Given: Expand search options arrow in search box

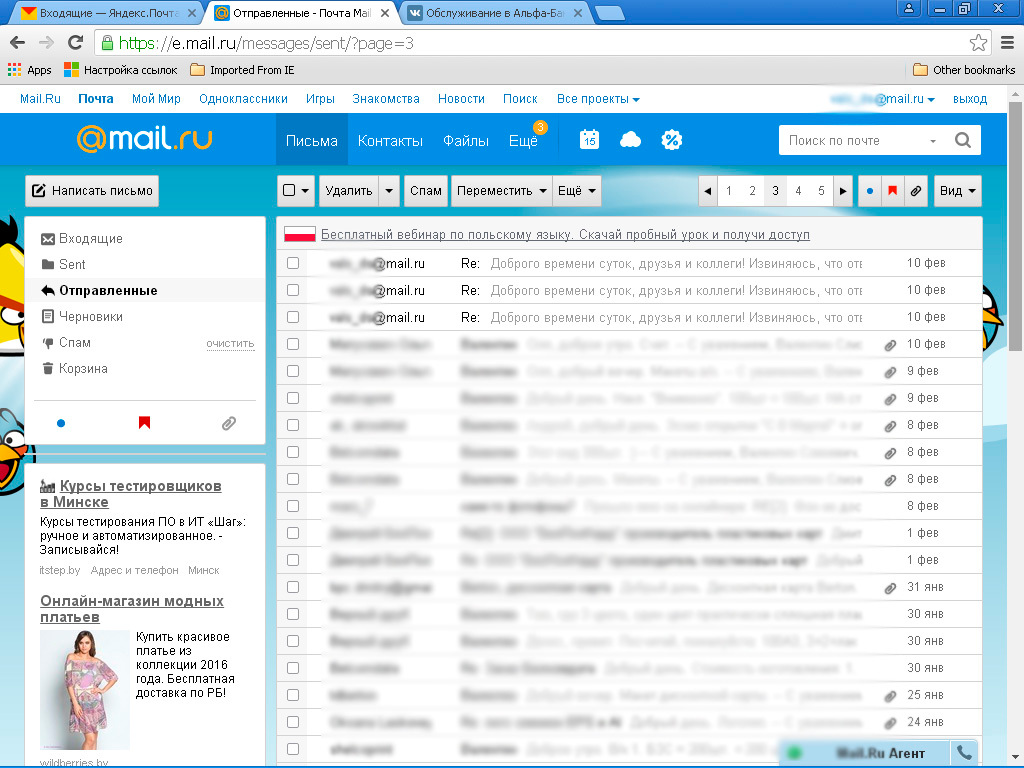Looking at the screenshot, I should click(x=933, y=141).
